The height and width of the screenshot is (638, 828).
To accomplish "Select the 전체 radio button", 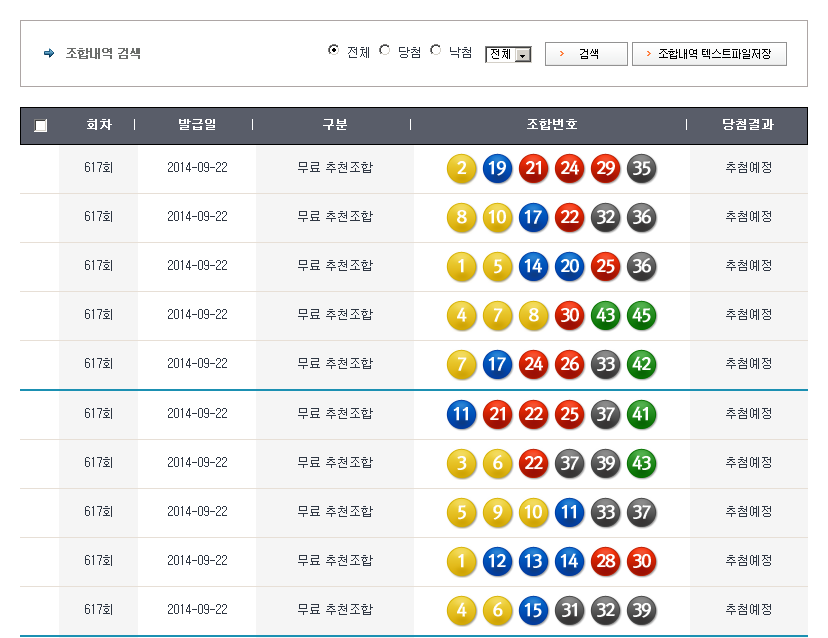I will point(334,51).
